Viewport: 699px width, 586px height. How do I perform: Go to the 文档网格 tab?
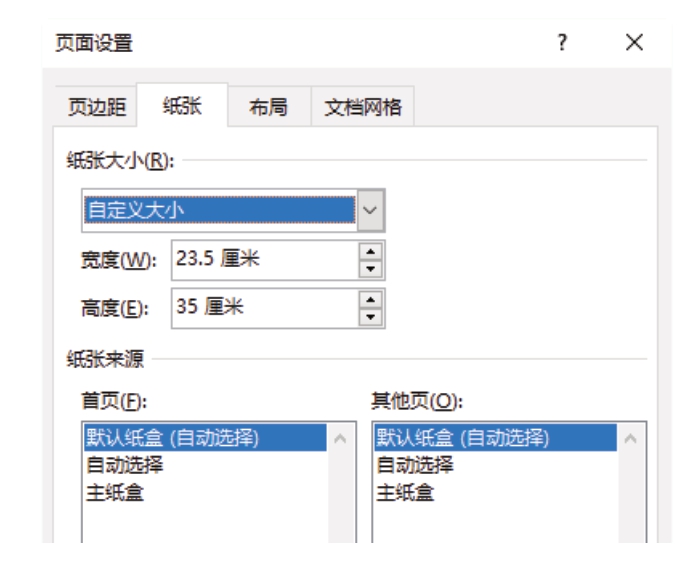point(363,107)
